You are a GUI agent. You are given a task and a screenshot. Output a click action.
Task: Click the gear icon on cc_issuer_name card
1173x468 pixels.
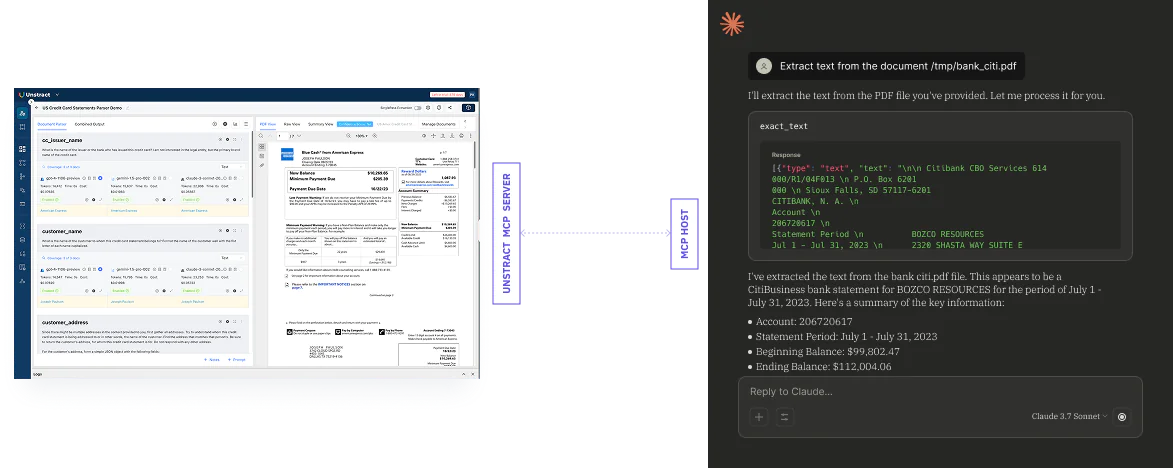(x=227, y=140)
